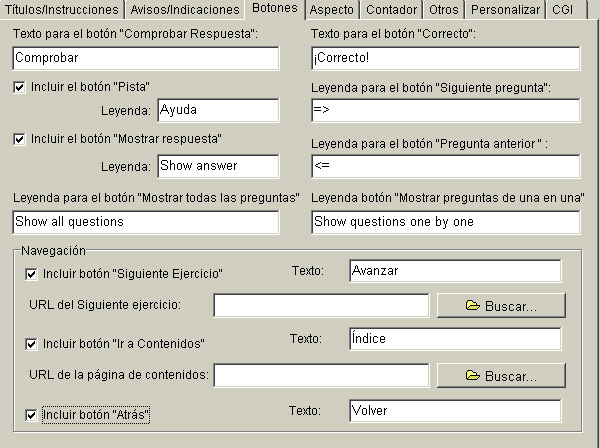Viewport: 600px width, 448px height.
Task: Disable Incluir botón "Siguiente Ejercicio" checkbox
Action: tap(31, 274)
